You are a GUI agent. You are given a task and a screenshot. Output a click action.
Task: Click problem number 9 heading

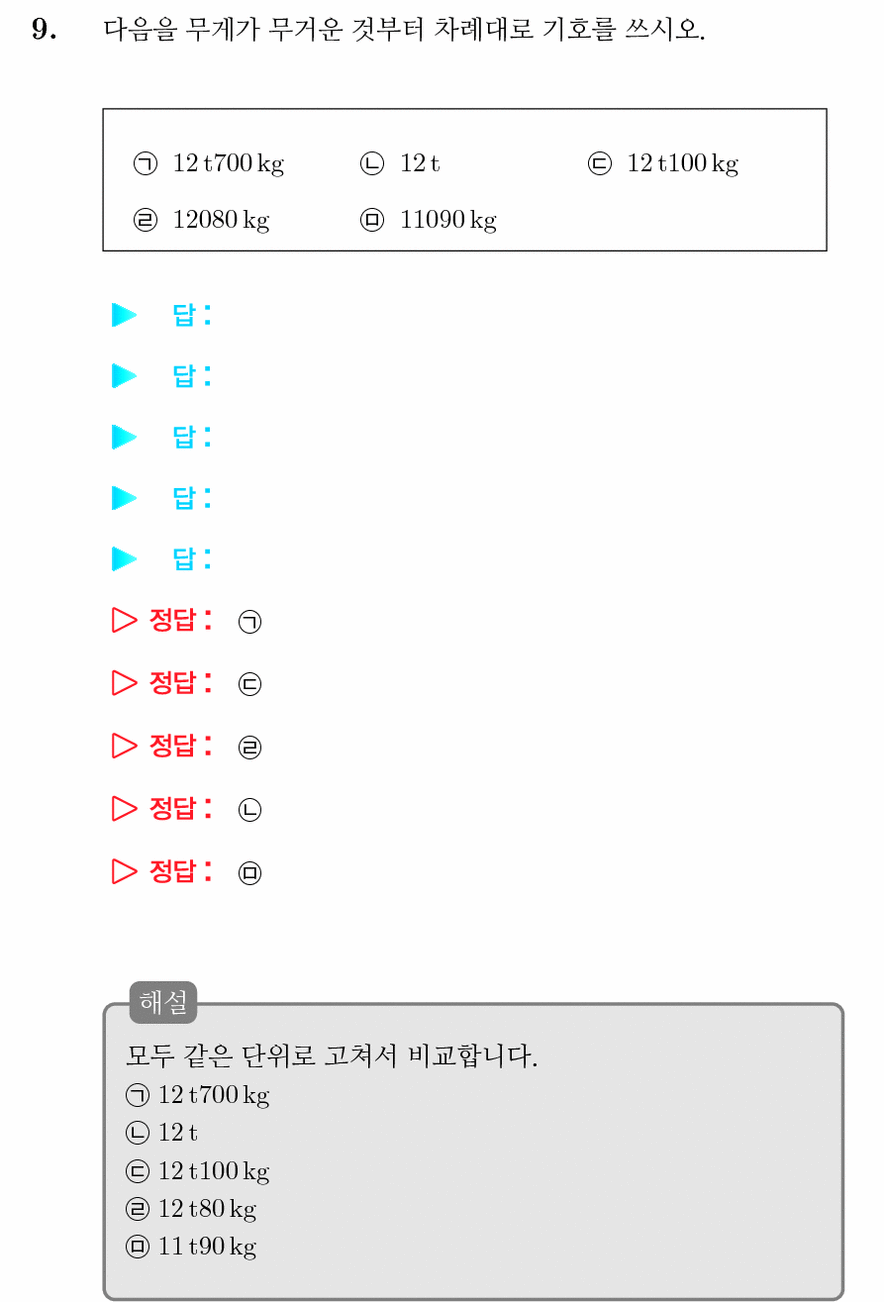pos(45,30)
